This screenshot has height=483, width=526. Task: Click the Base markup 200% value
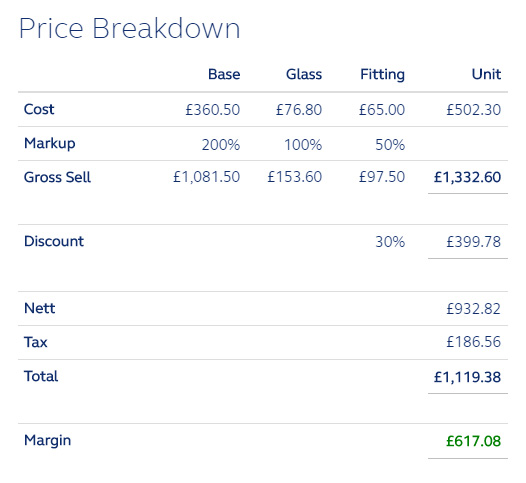(221, 145)
